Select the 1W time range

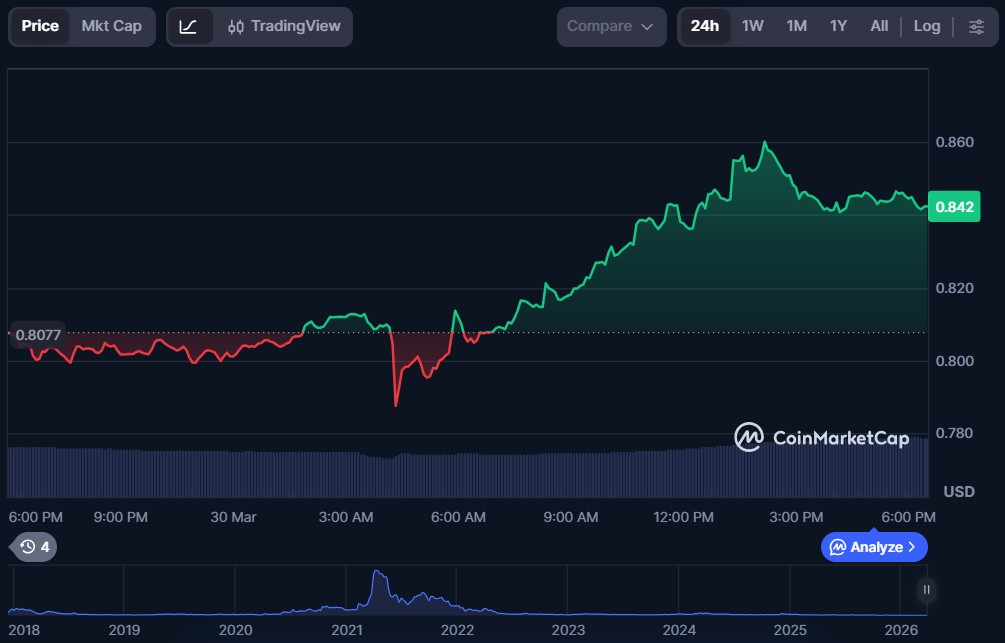752,27
